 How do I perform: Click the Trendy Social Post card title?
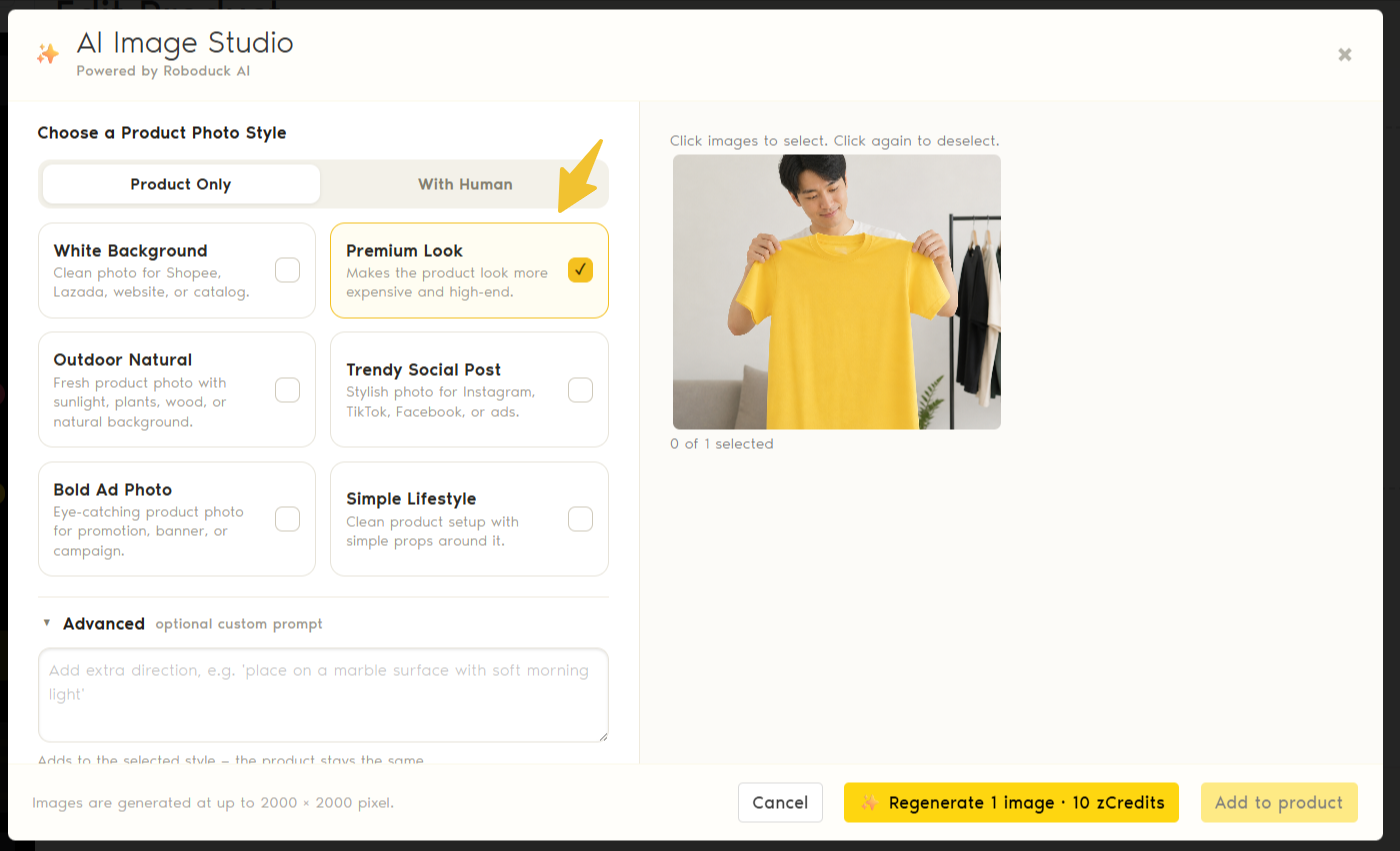coord(424,370)
